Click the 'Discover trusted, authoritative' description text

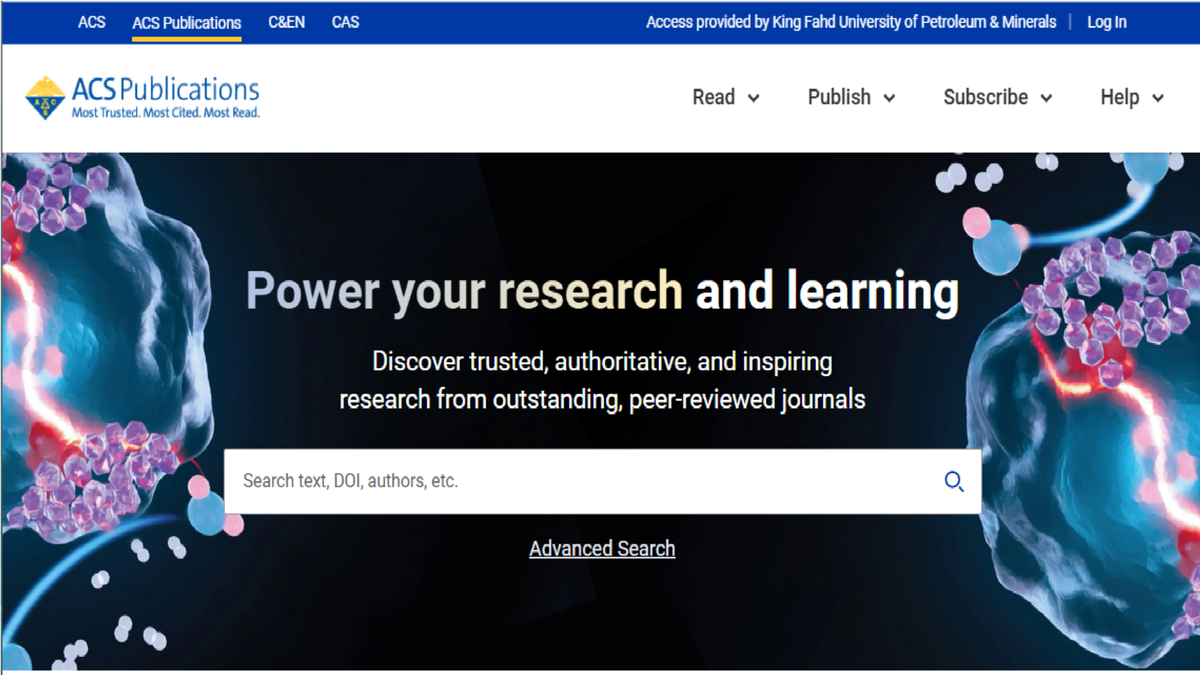point(602,380)
